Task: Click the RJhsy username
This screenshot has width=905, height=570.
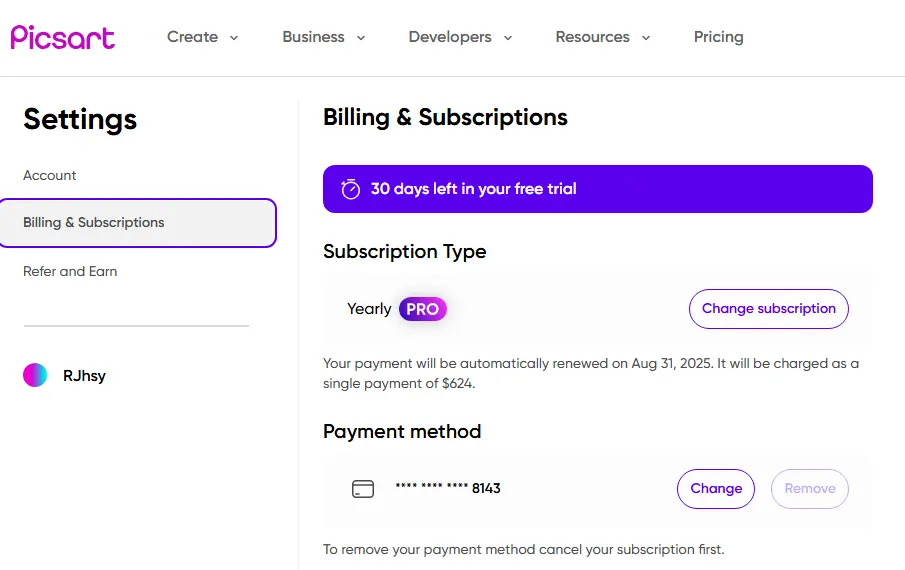Action: pyautogui.click(x=84, y=376)
